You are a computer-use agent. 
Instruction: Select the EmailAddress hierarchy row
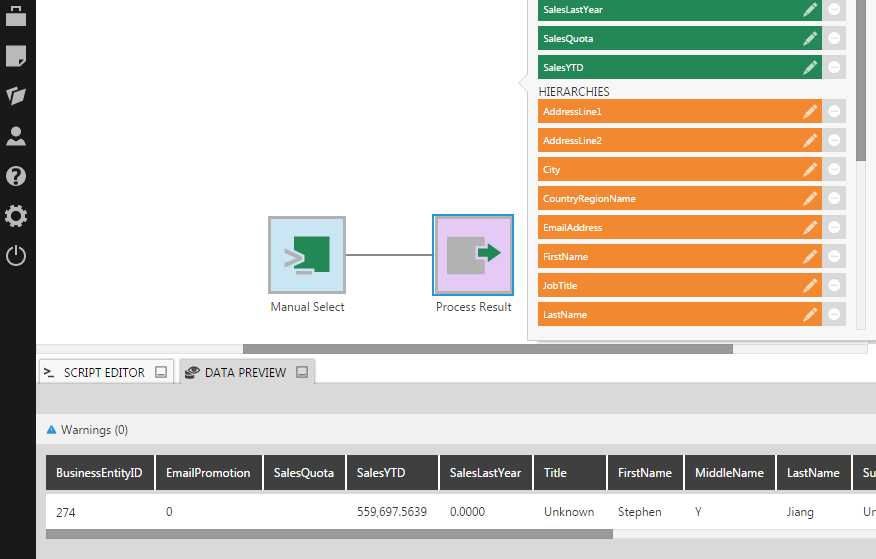coord(679,227)
